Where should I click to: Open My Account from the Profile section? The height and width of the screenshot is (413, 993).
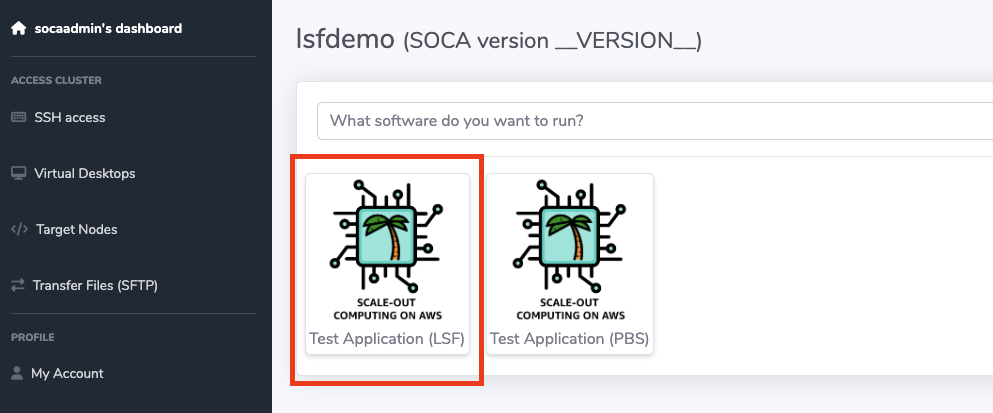point(67,374)
